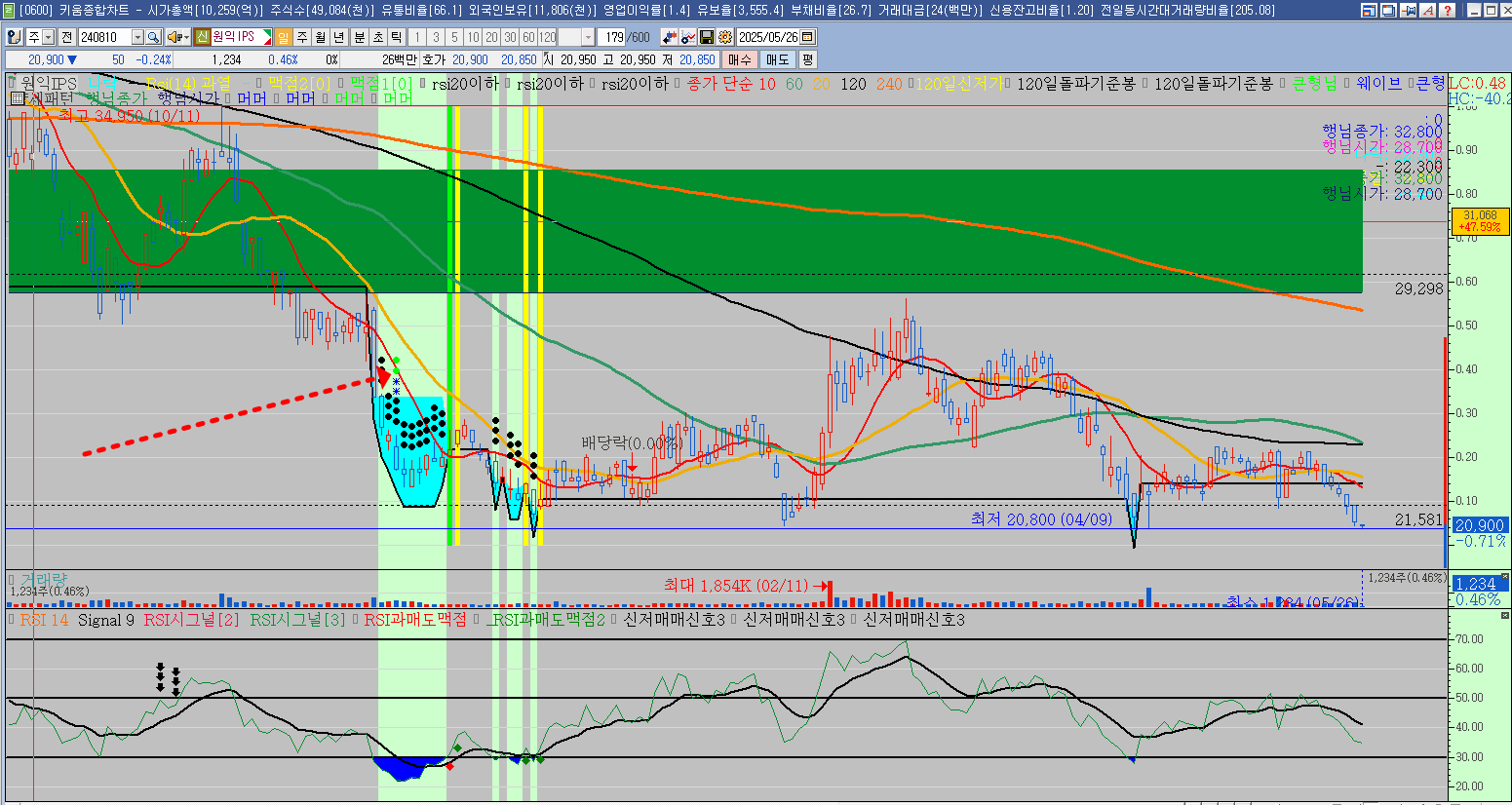
Task: Click the save chart floppy icon
Action: pos(707,37)
